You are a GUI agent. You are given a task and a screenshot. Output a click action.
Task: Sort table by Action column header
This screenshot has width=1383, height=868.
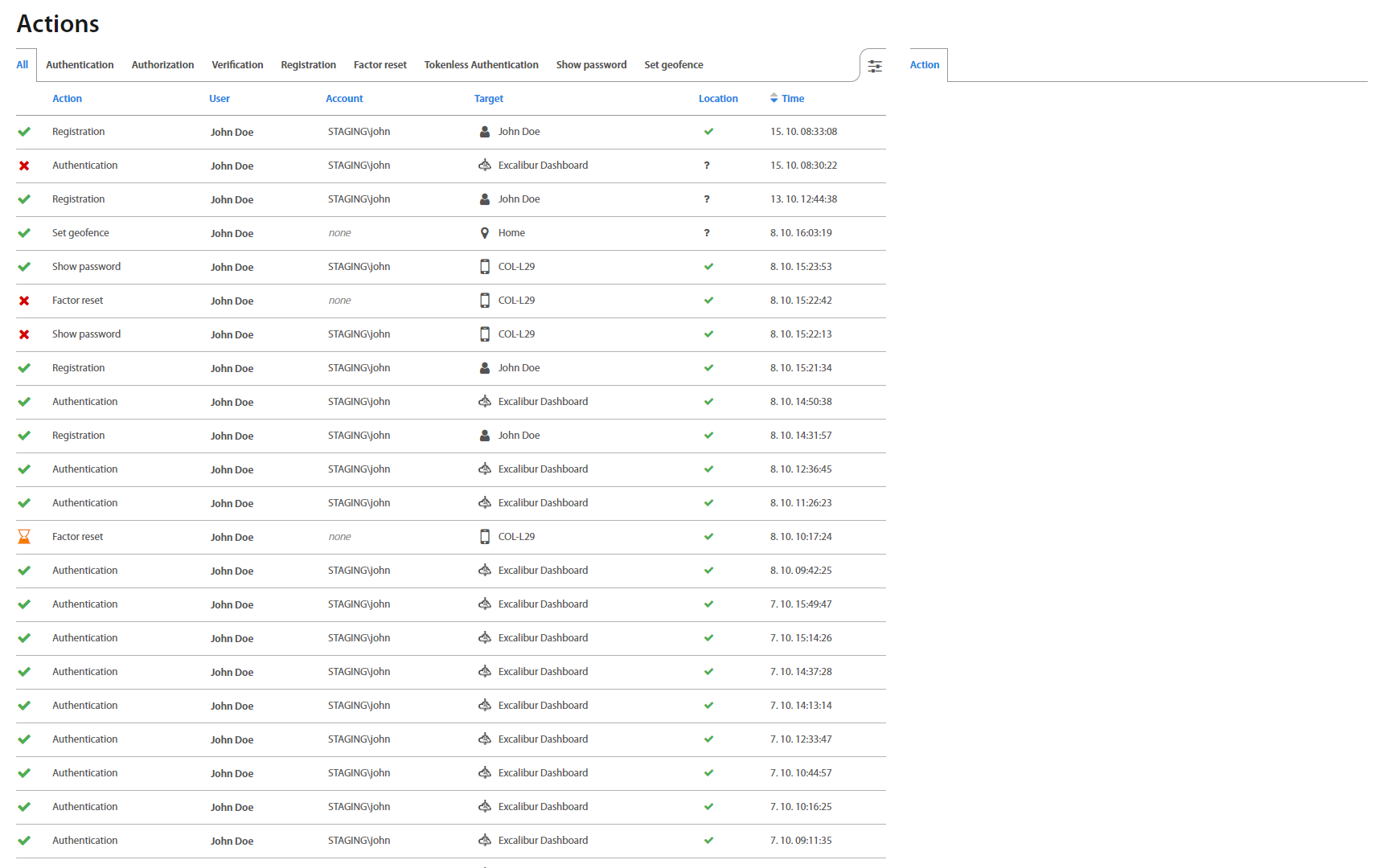coord(67,99)
